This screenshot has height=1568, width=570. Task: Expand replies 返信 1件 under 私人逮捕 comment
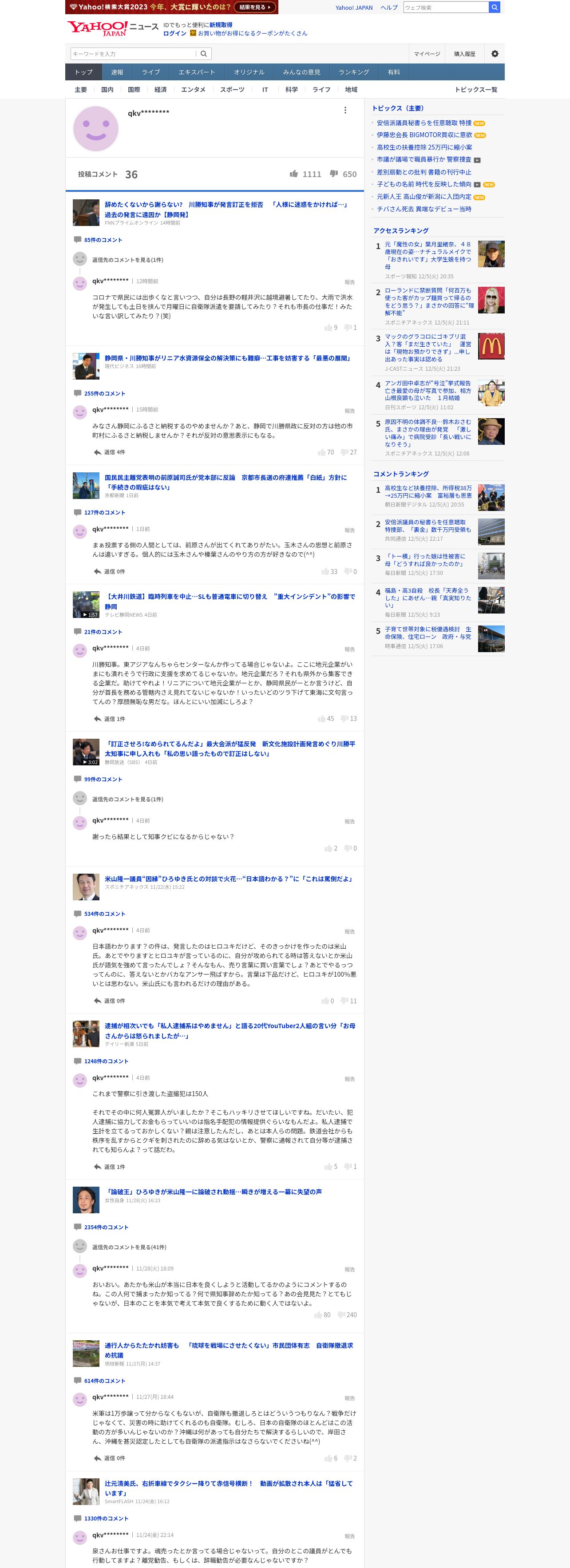109,1167
